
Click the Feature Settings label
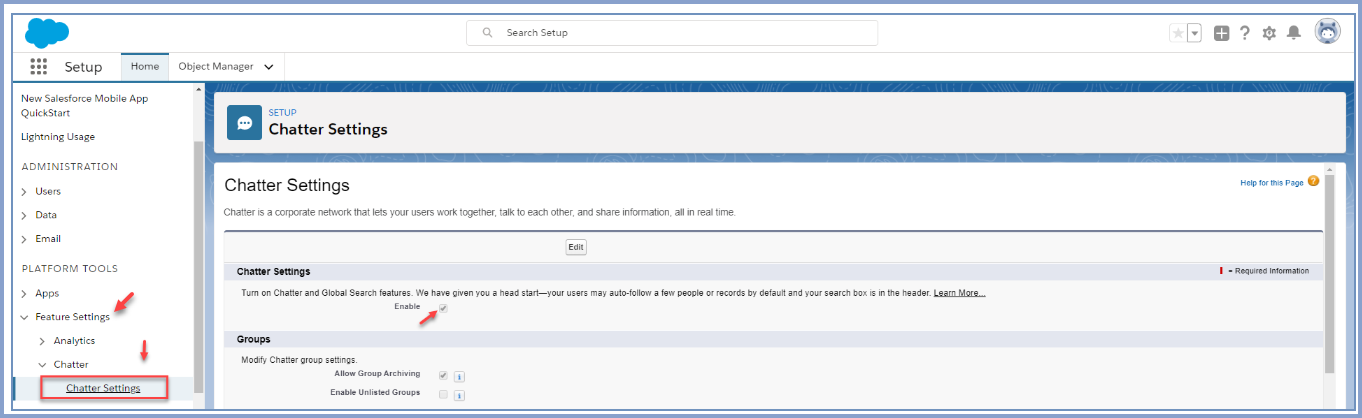coord(72,317)
